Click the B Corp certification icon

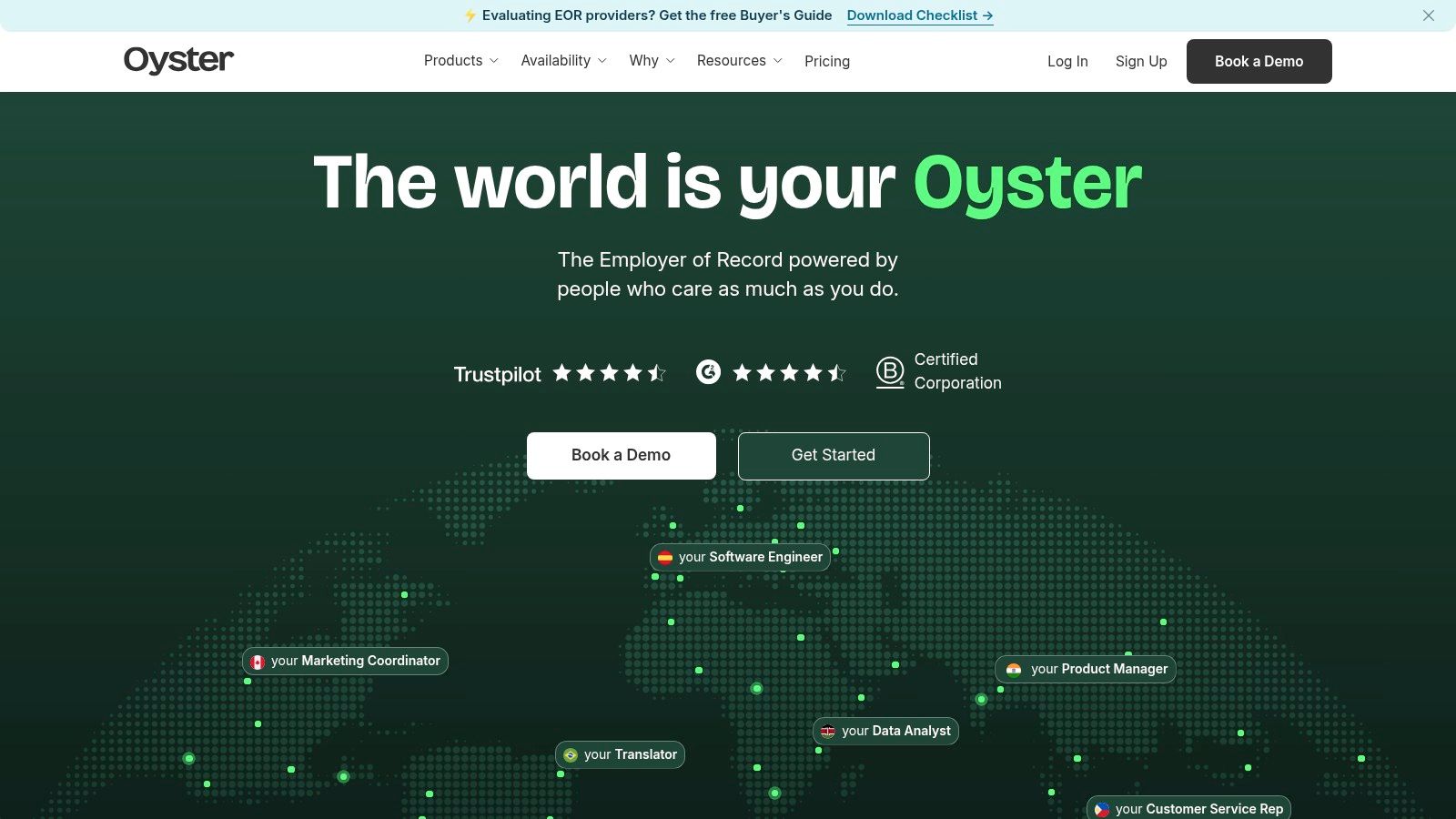890,372
